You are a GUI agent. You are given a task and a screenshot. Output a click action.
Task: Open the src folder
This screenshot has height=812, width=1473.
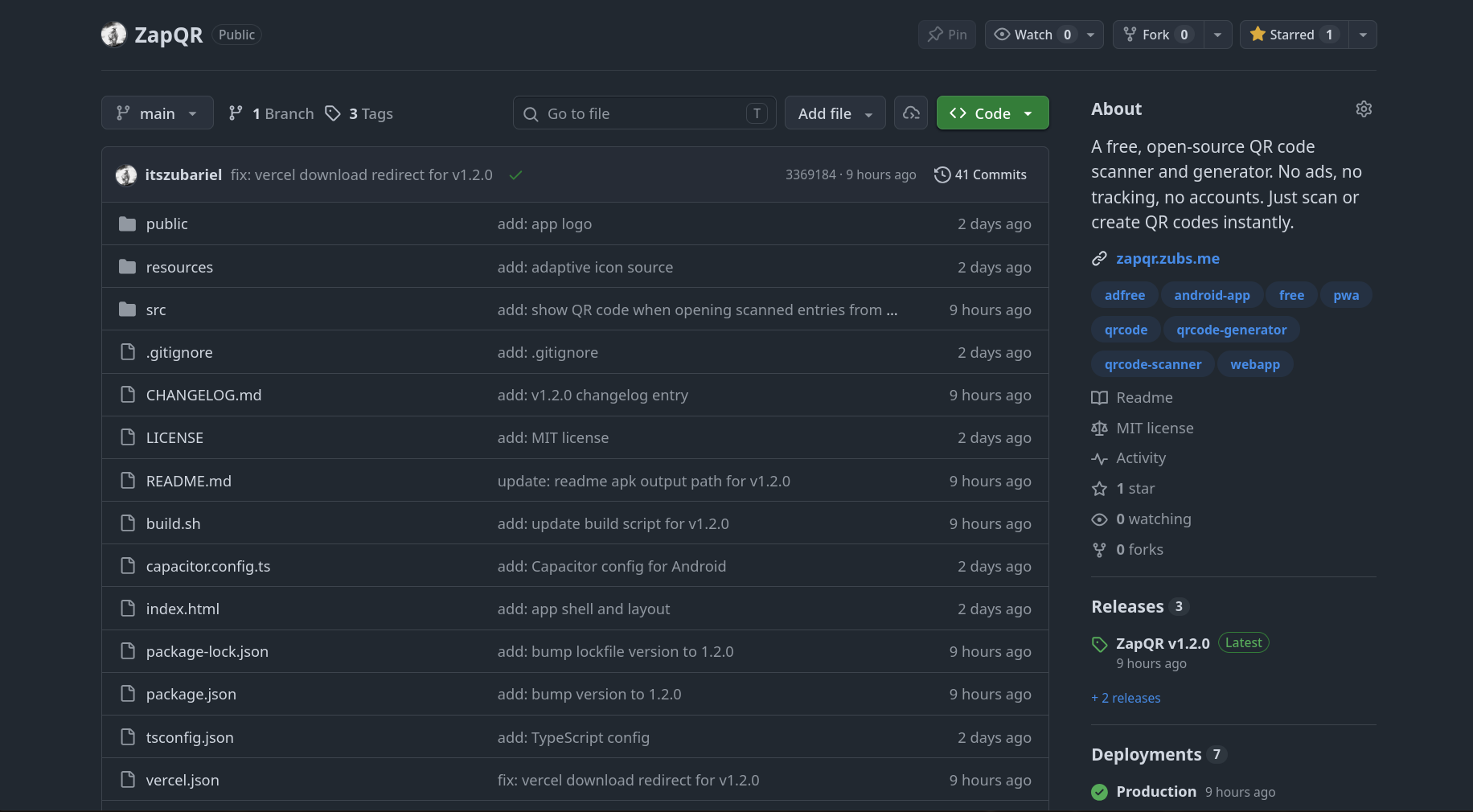pos(156,310)
